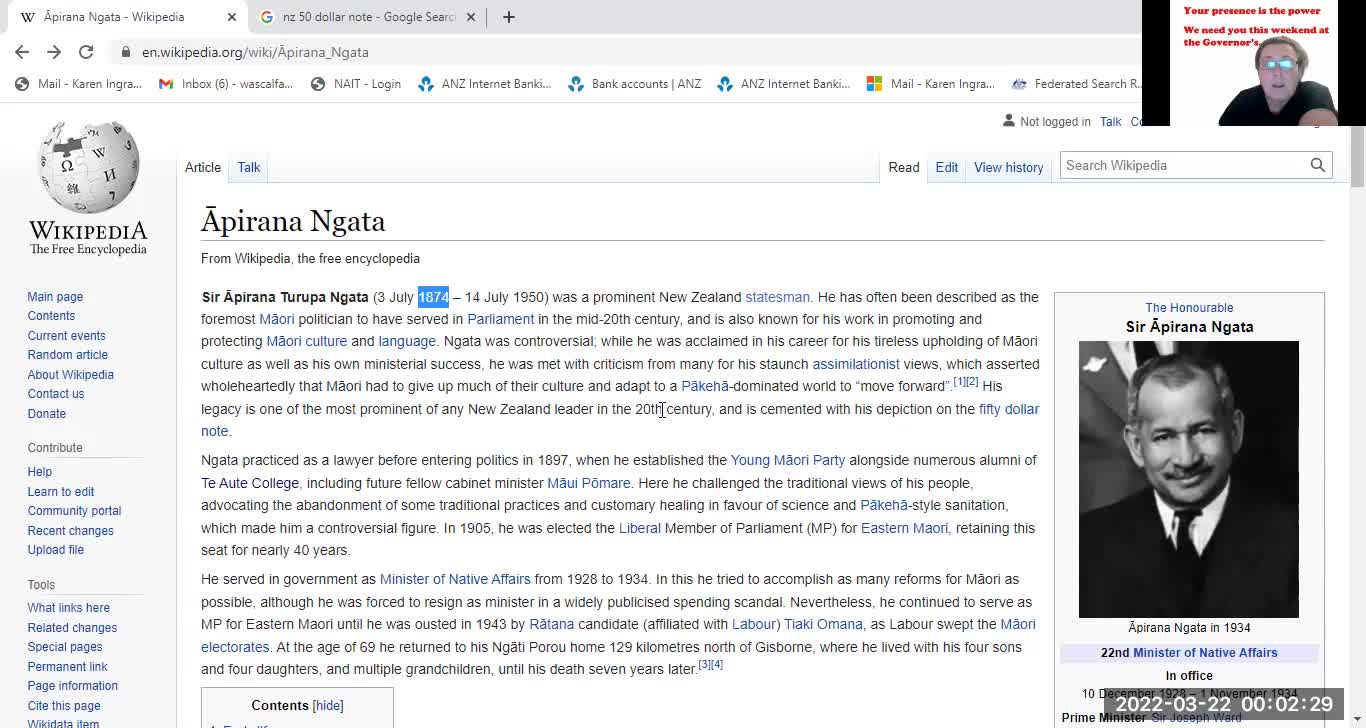Viewport: 1366px width, 728px height.
Task: Click the padlock site info icon
Action: click(125, 52)
